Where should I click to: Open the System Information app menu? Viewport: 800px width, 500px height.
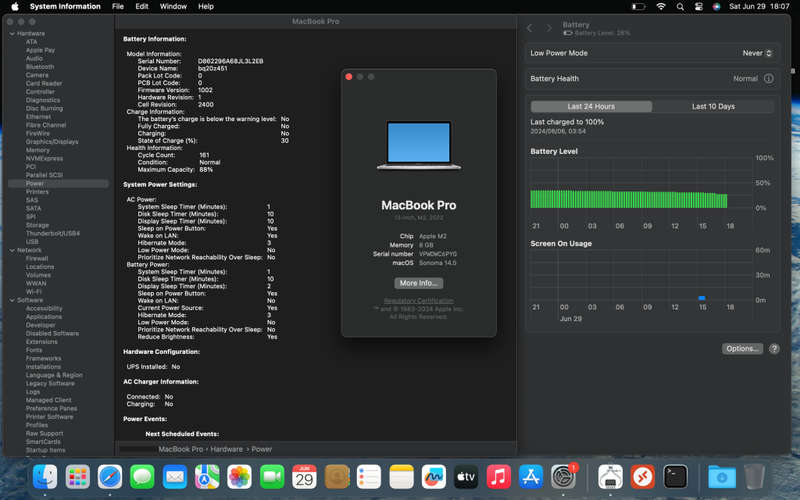click(x=65, y=7)
